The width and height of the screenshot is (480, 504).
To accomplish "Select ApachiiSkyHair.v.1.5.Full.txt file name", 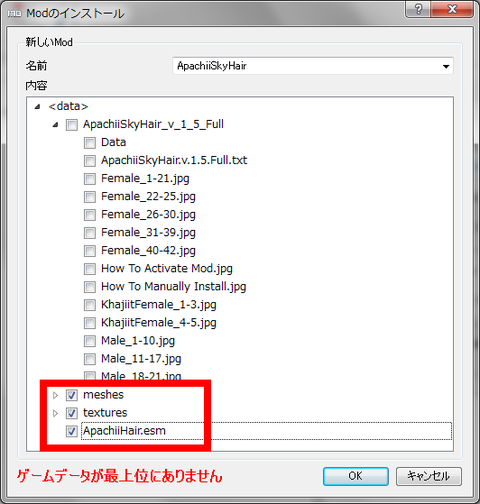I will (x=174, y=160).
